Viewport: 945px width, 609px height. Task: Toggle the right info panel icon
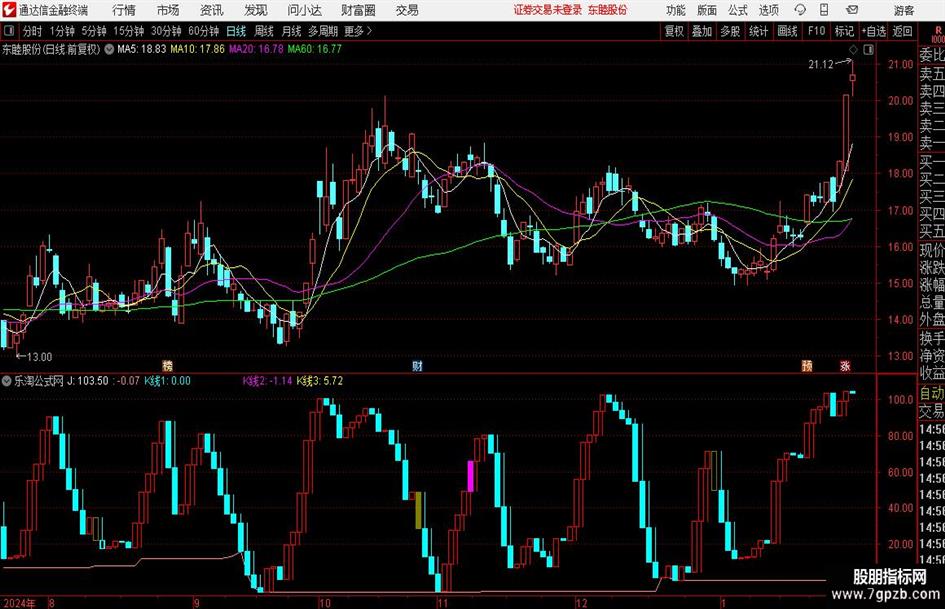pos(868,50)
